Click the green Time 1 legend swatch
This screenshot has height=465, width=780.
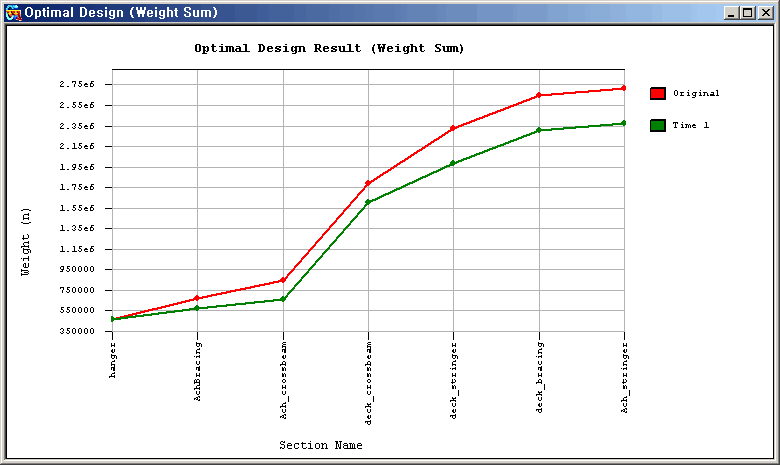pos(658,125)
